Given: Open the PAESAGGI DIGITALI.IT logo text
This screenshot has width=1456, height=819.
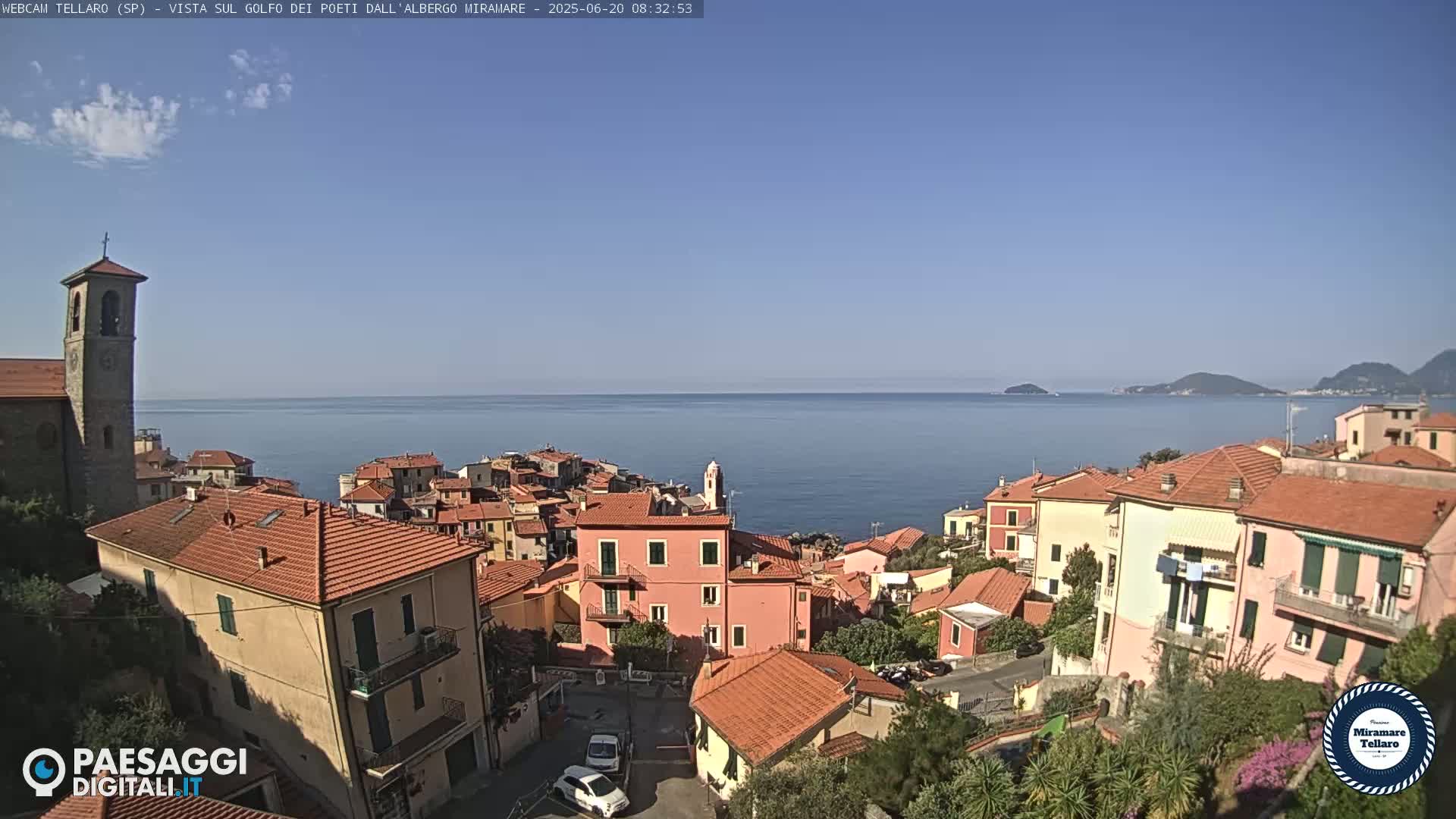Looking at the screenshot, I should click(160, 772).
